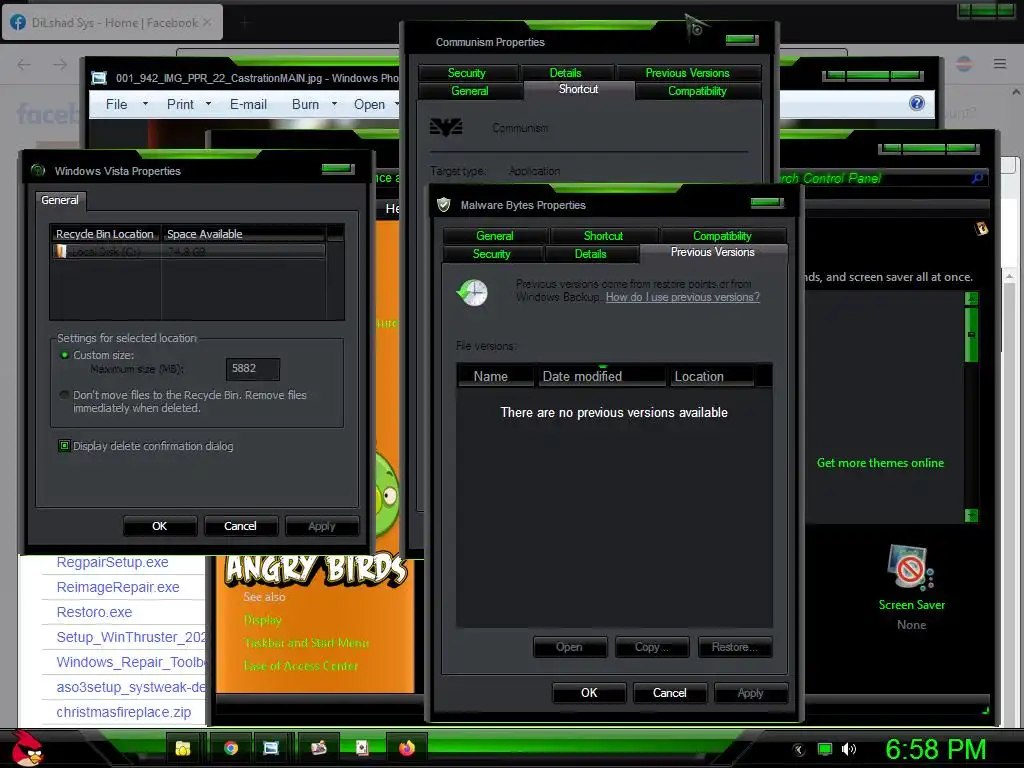Open Previous Versions tab in Communism Properties
This screenshot has width=1024, height=768.
click(688, 72)
